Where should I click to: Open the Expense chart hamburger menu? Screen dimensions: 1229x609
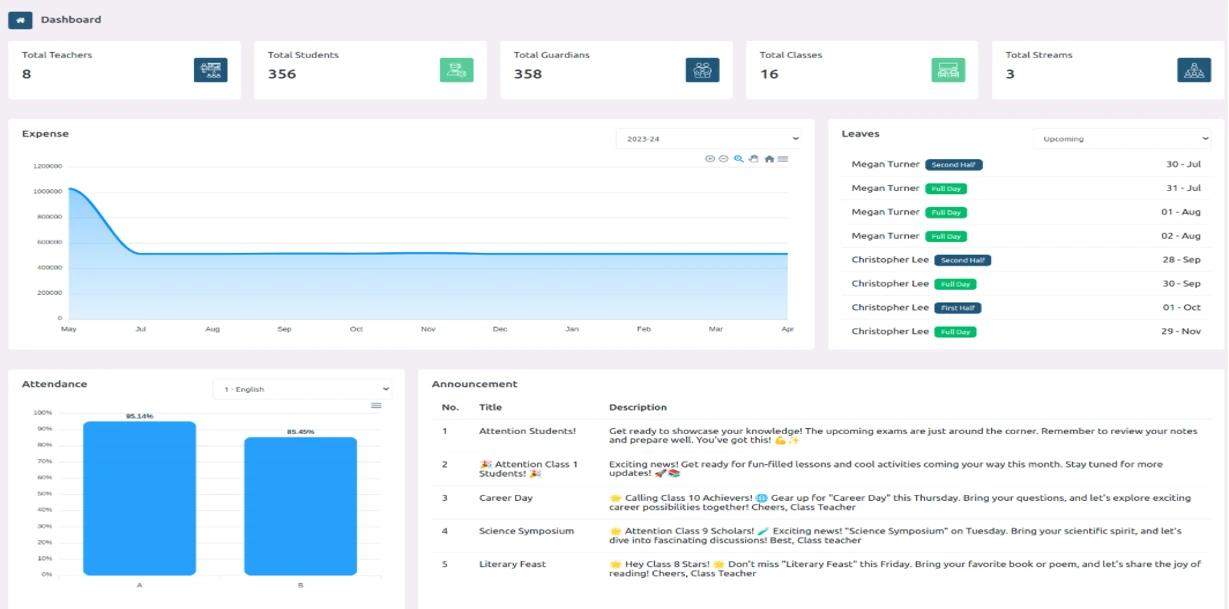point(783,159)
